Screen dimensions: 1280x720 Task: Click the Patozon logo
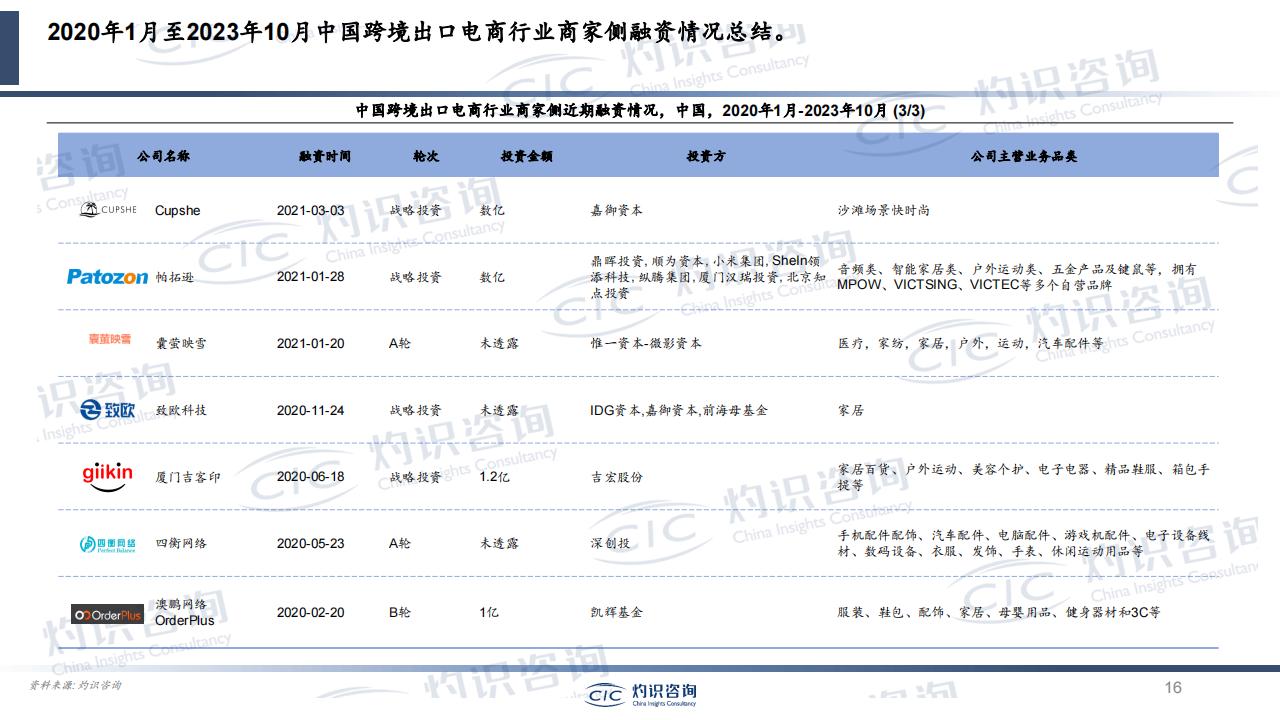pos(107,277)
